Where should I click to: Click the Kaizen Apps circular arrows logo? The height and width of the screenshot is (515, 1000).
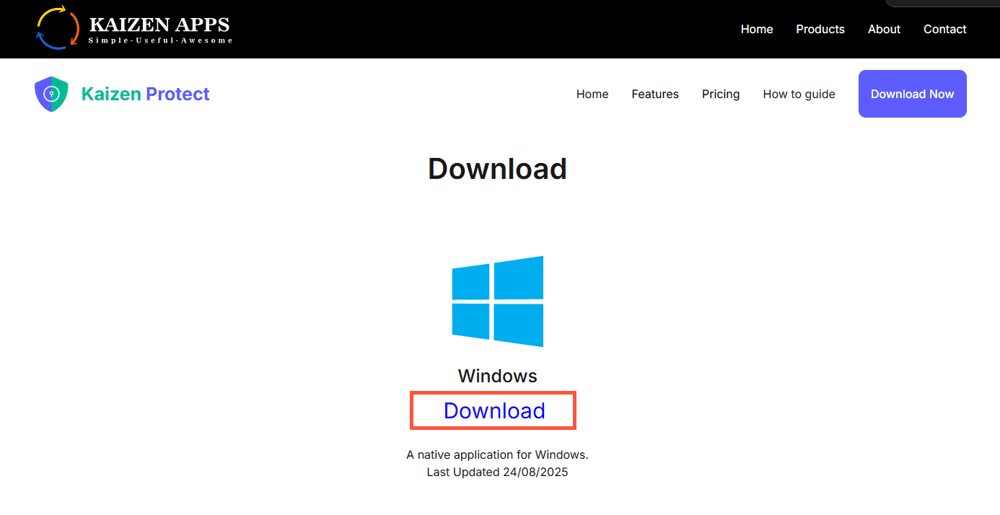coord(57,28)
